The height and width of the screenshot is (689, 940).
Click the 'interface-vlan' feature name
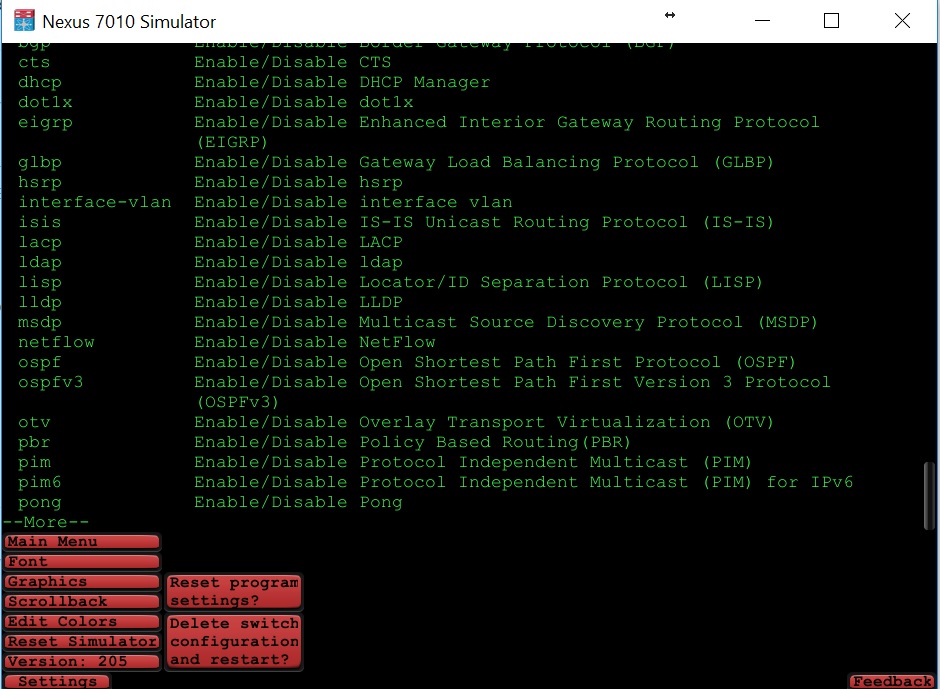pos(95,202)
